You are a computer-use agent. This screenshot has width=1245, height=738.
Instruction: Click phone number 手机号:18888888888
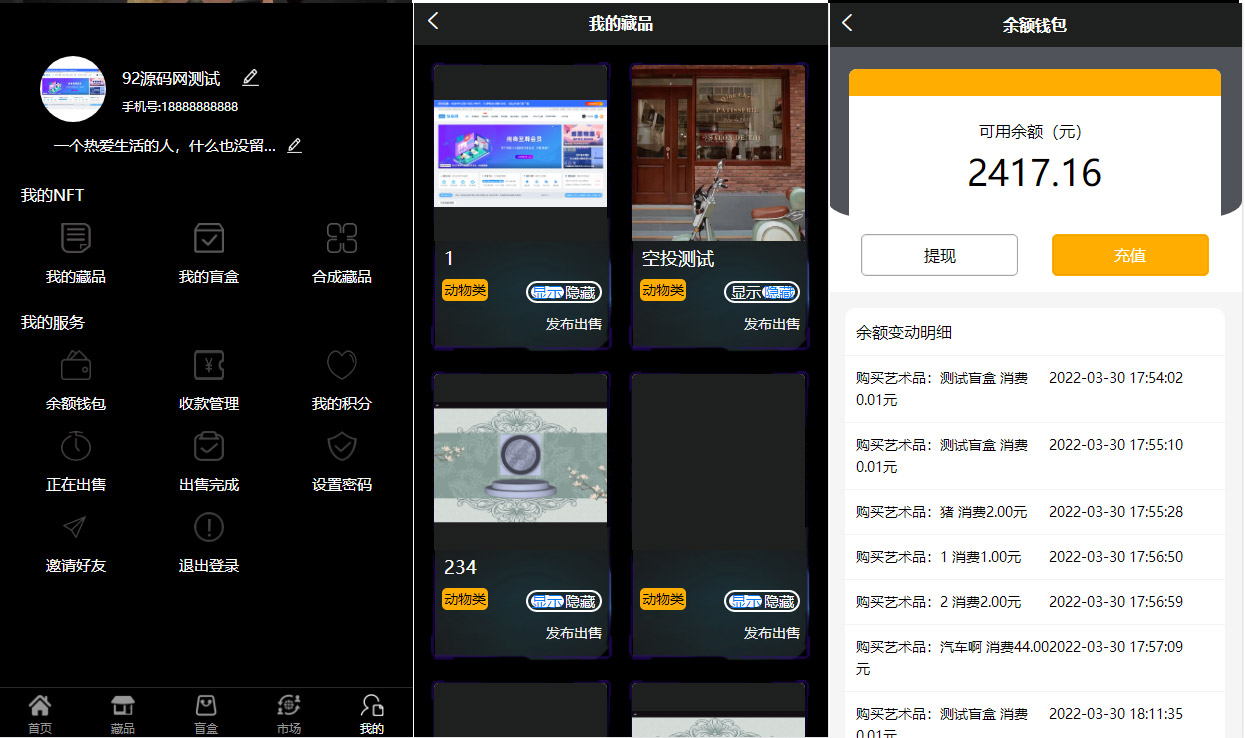180,106
